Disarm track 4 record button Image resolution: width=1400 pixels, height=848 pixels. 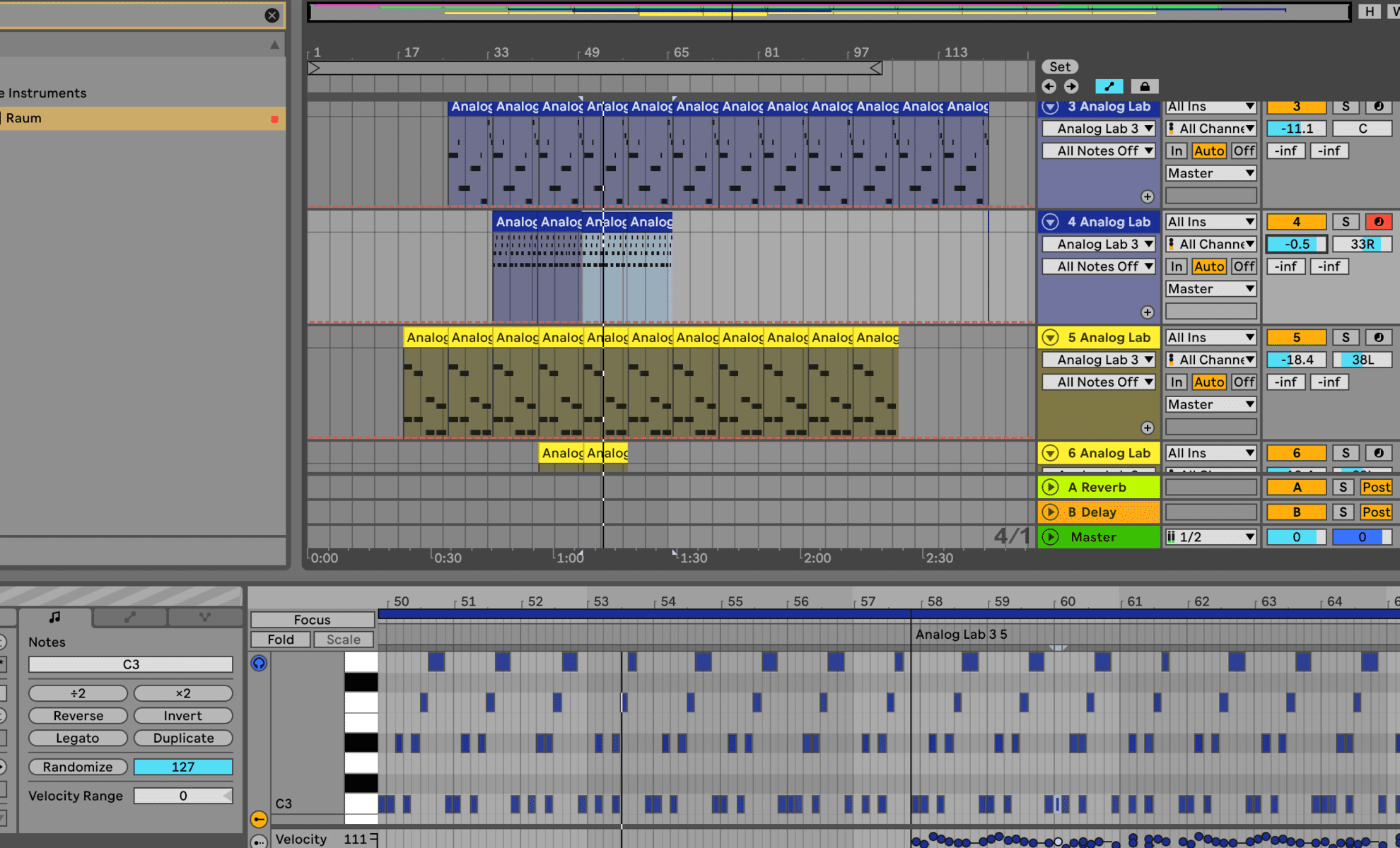click(1379, 222)
